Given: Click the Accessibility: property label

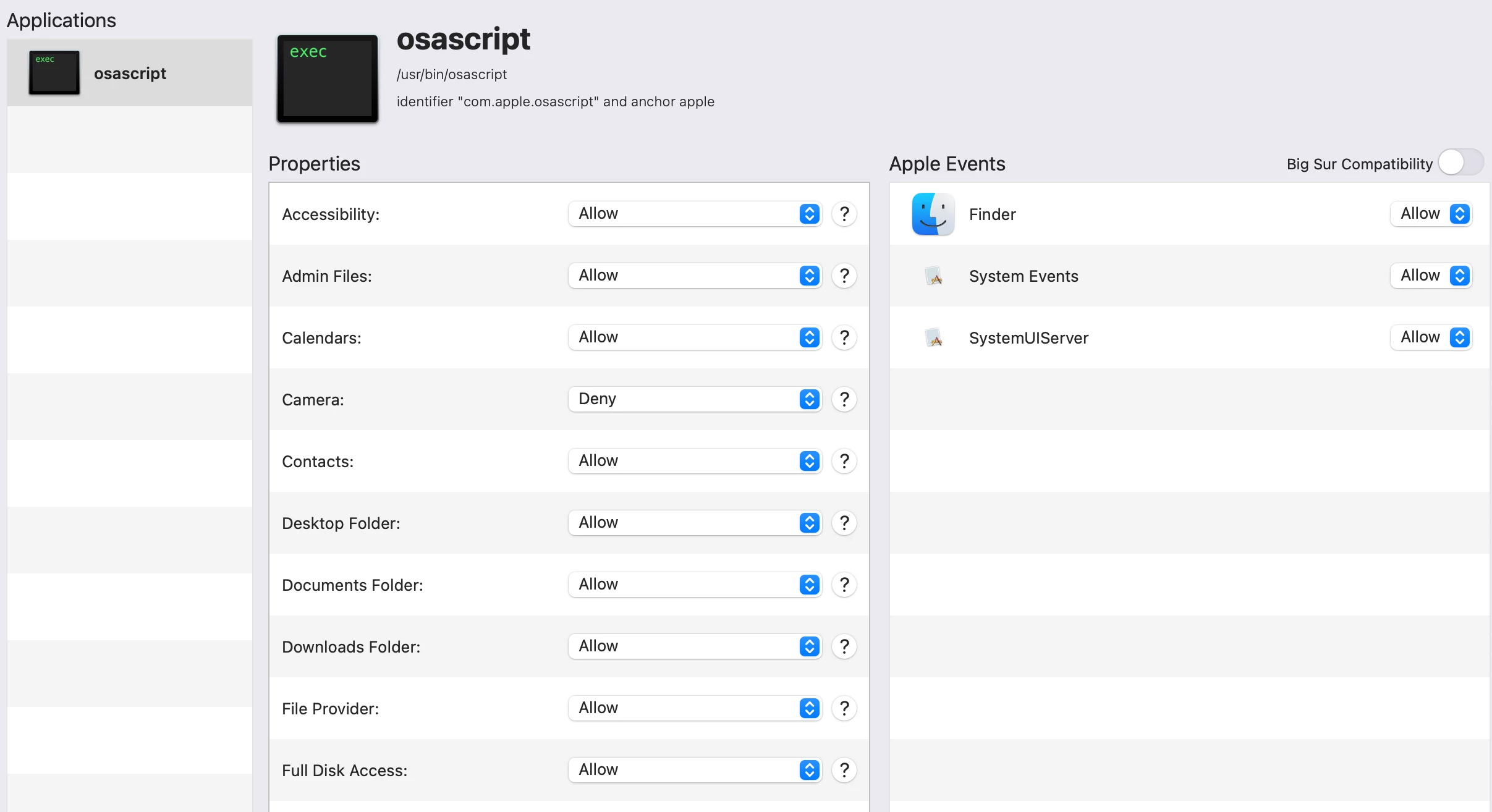Looking at the screenshot, I should 331,214.
